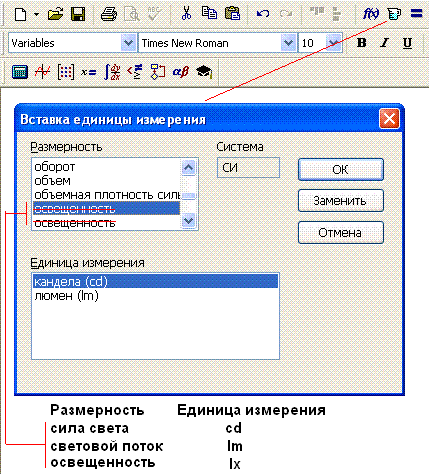Screen dimensions: 429x474
Task: Toggle Underline formatting
Action: [x=407, y=43]
